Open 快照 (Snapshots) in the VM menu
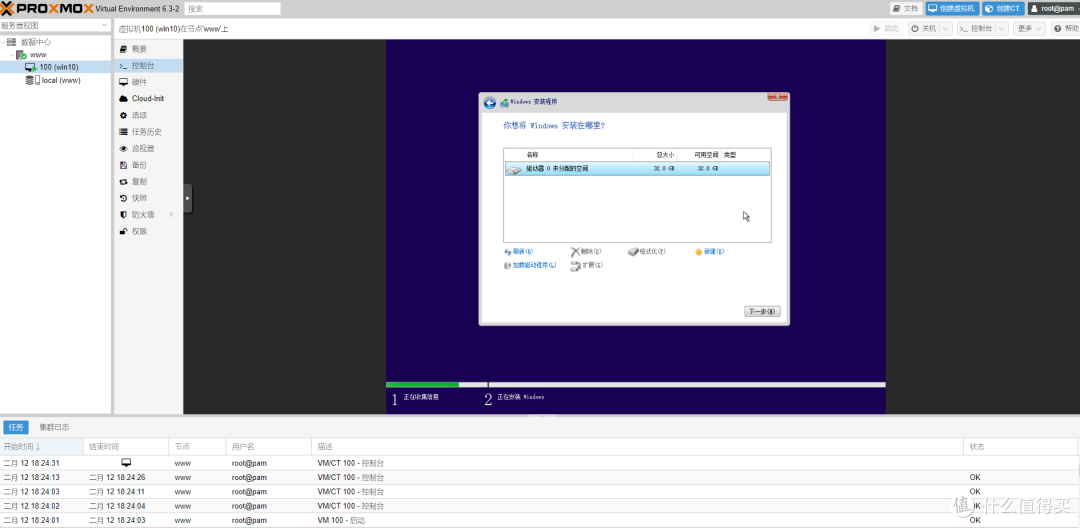1080x528 pixels. pyautogui.click(x=139, y=198)
